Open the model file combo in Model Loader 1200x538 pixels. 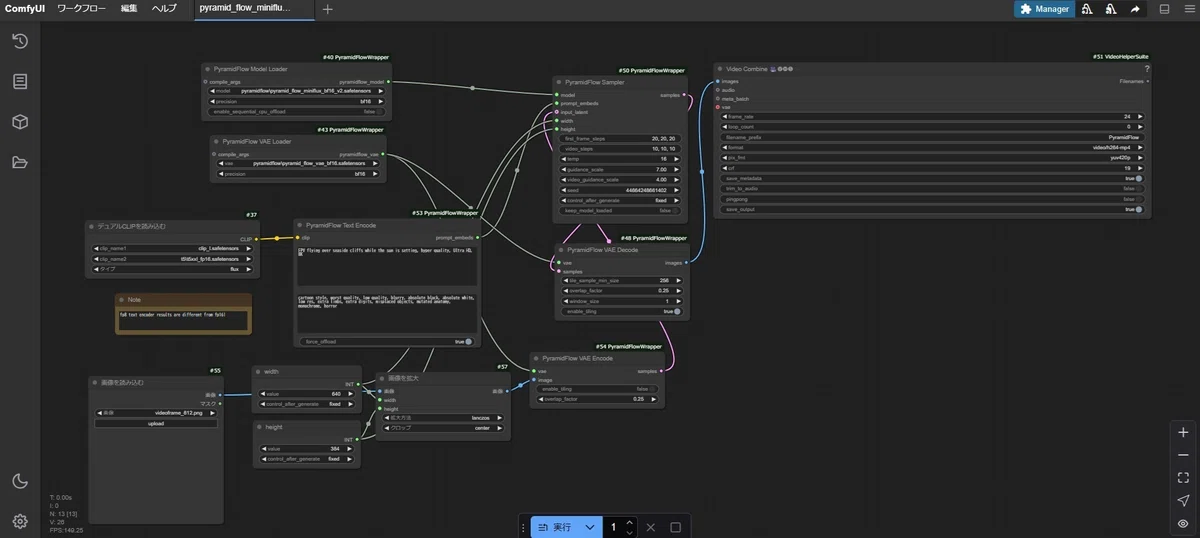click(295, 91)
